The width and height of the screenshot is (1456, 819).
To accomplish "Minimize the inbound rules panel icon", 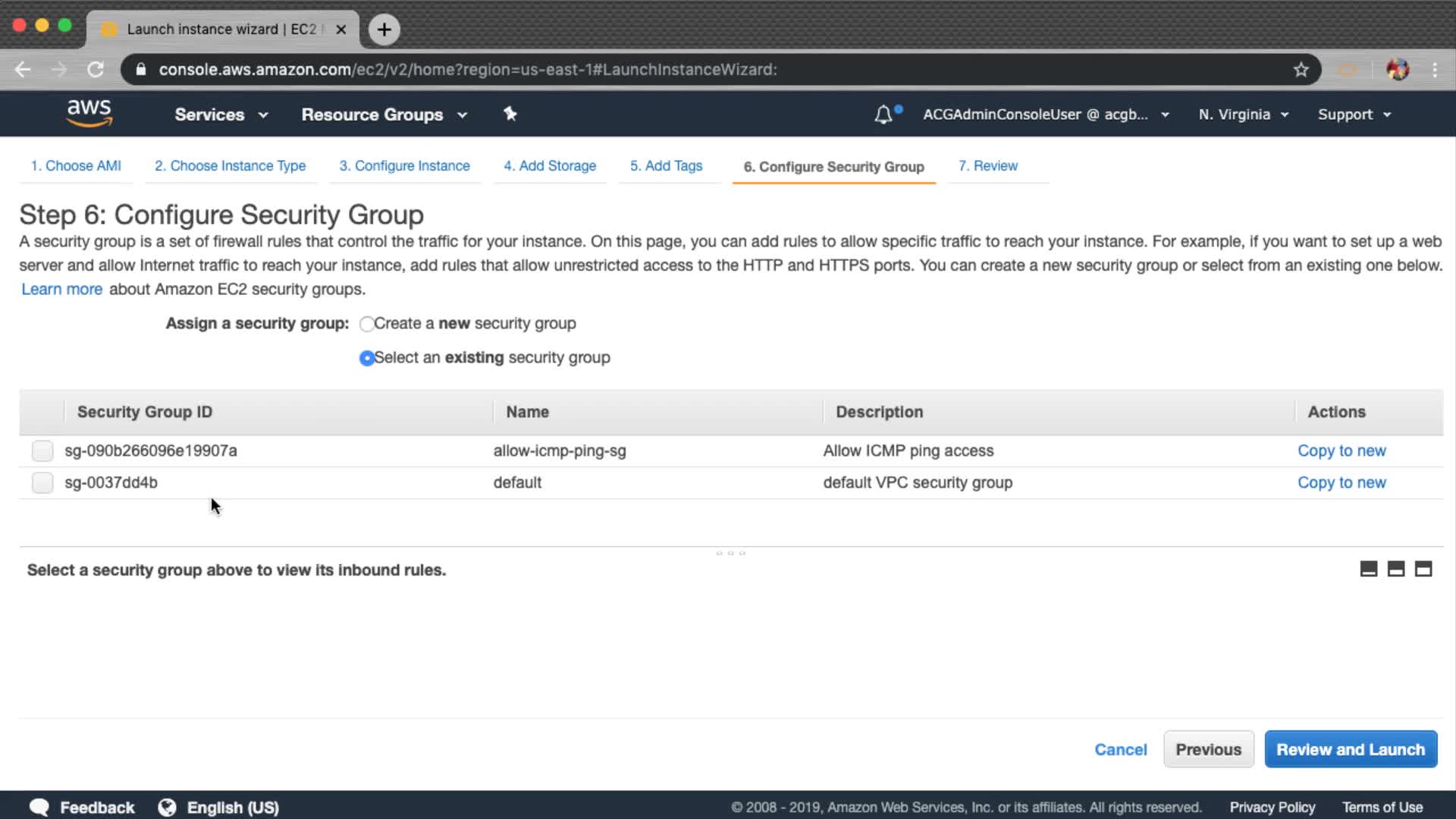I will click(x=1368, y=570).
